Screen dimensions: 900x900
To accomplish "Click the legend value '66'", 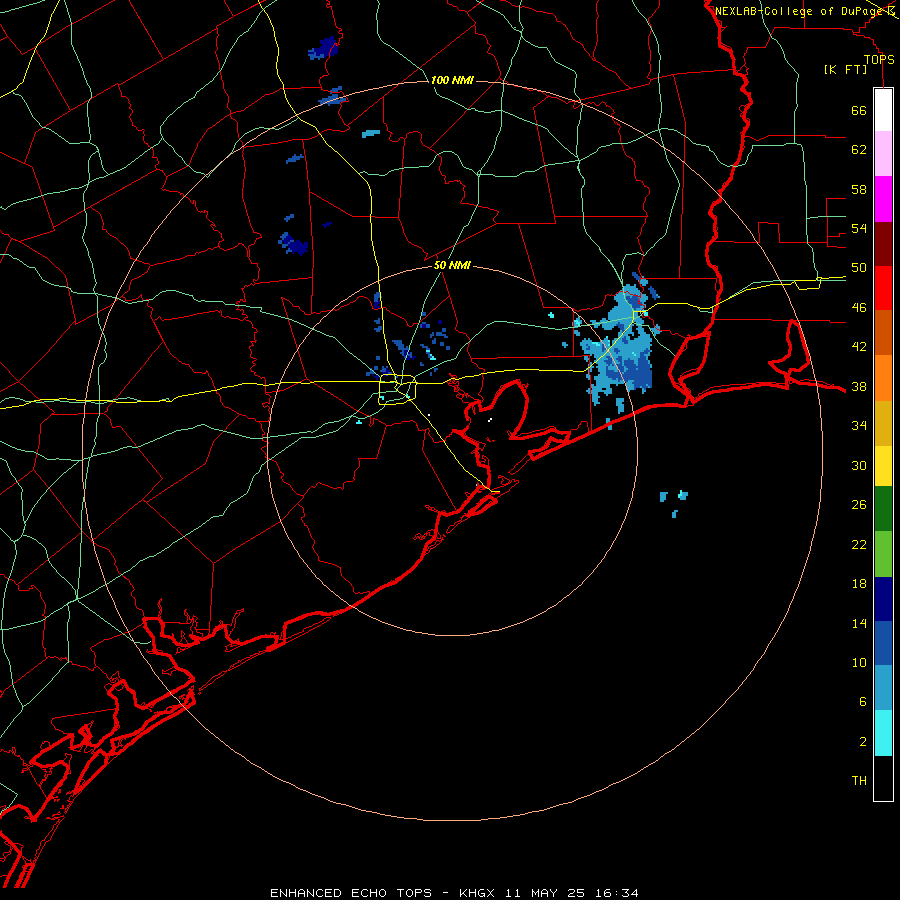I will click(x=859, y=111).
